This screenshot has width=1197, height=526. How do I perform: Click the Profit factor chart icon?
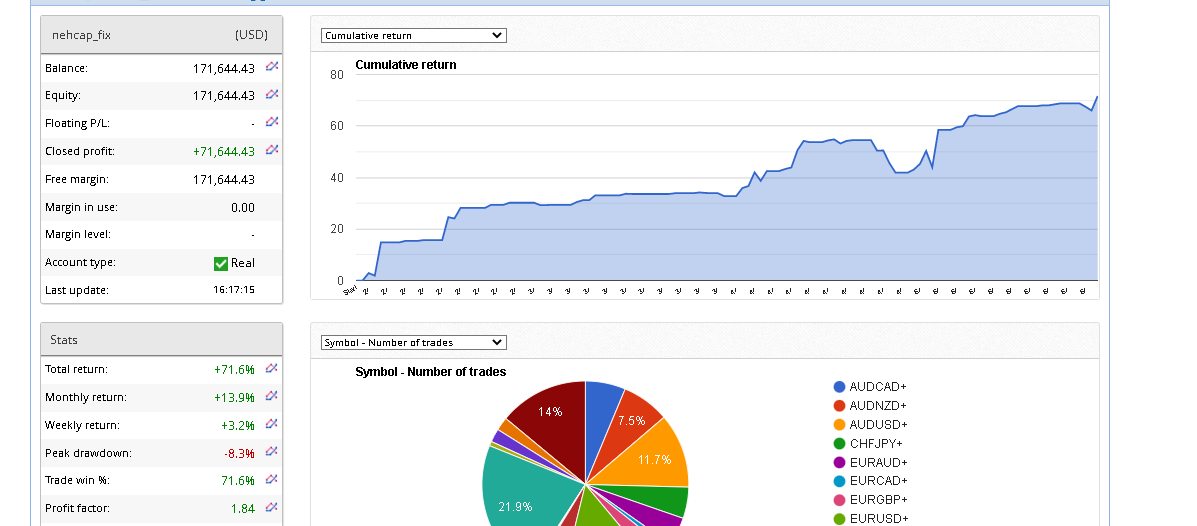tap(271, 508)
